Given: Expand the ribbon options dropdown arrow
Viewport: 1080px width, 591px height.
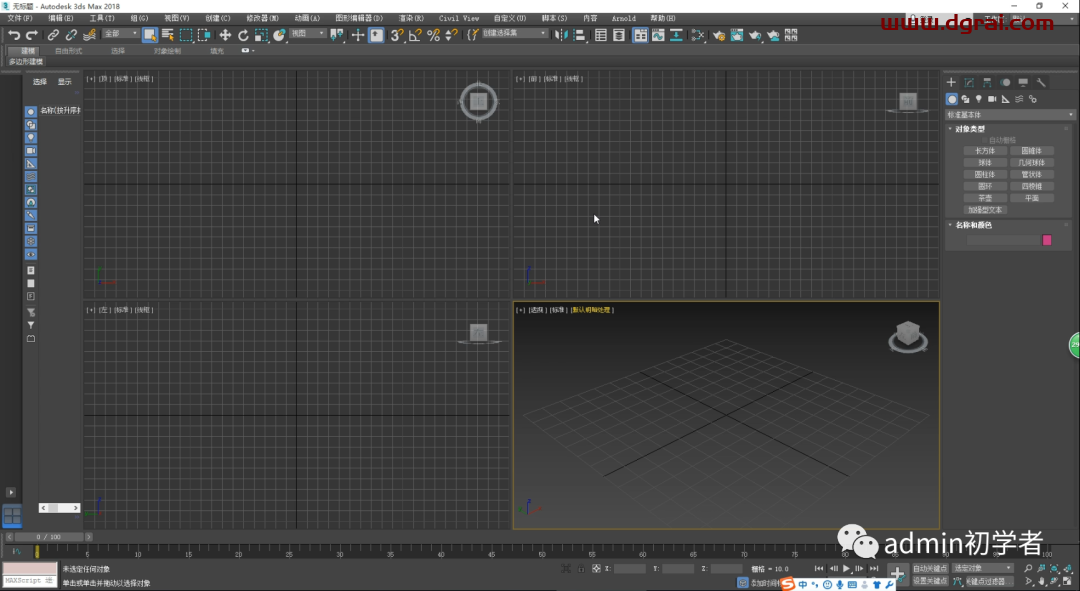Looking at the screenshot, I should click(x=253, y=50).
